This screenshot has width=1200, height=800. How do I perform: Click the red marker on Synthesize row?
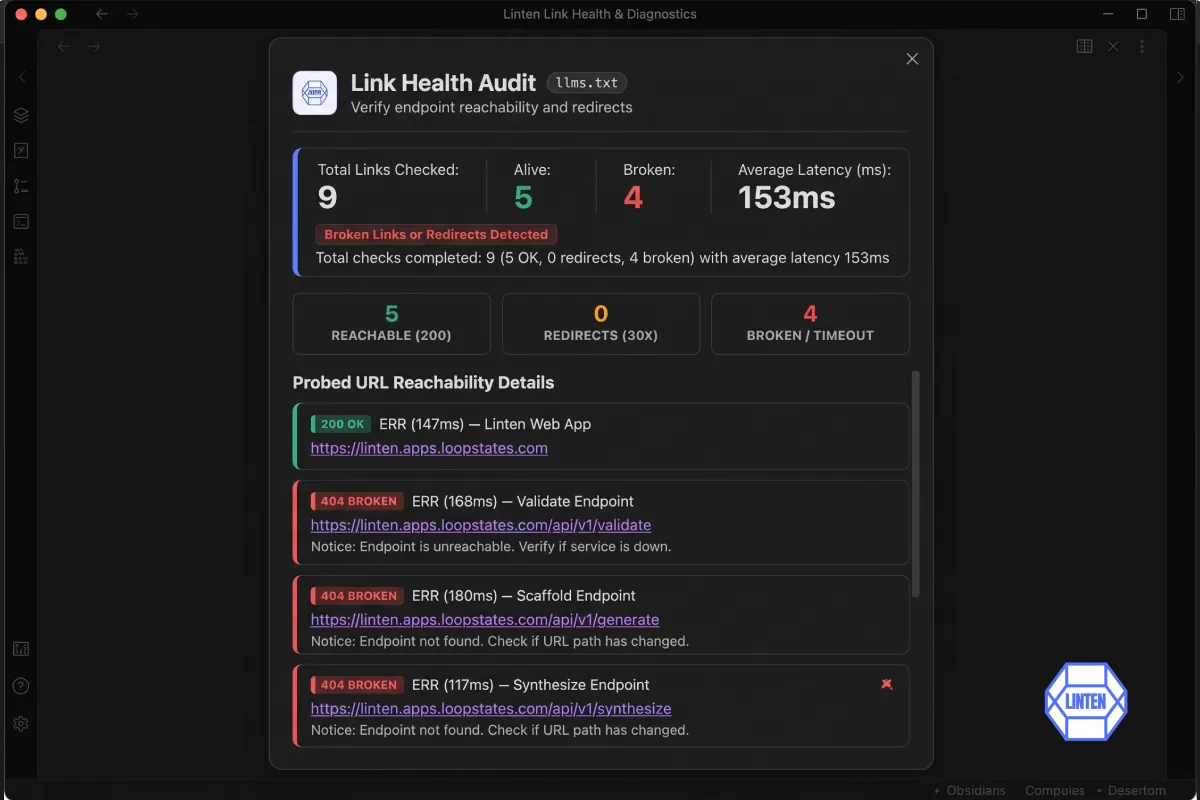point(886,684)
